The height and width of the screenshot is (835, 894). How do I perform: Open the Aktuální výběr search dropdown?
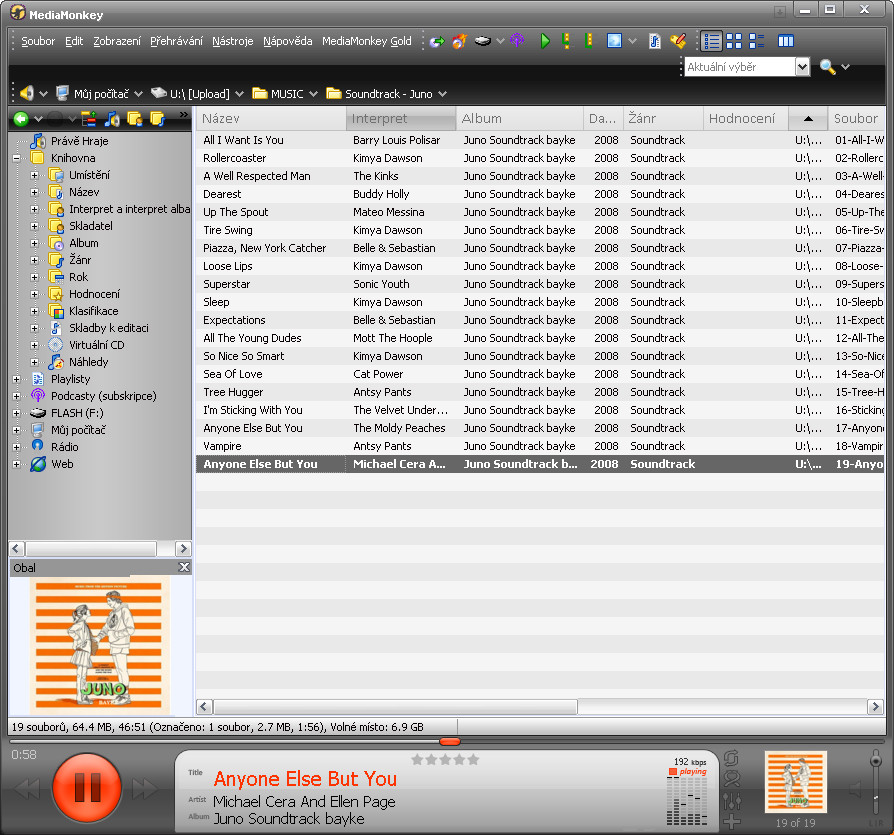pyautogui.click(x=802, y=67)
